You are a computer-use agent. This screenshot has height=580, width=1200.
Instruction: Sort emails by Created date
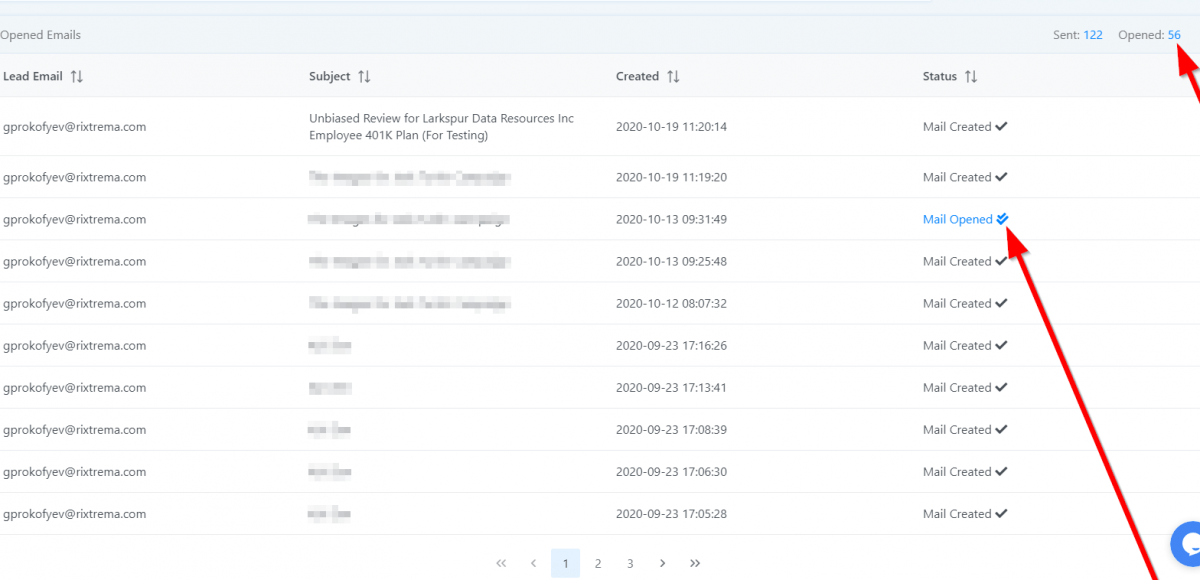[x=673, y=77]
